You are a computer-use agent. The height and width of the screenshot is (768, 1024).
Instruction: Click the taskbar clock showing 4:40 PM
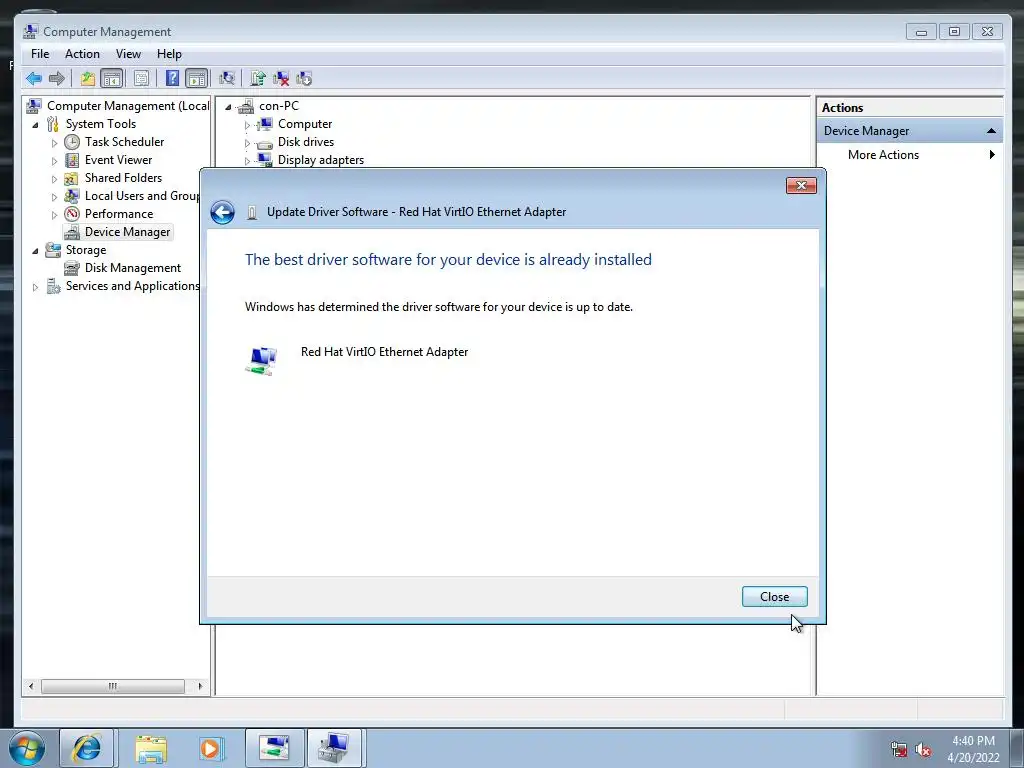coord(973,749)
